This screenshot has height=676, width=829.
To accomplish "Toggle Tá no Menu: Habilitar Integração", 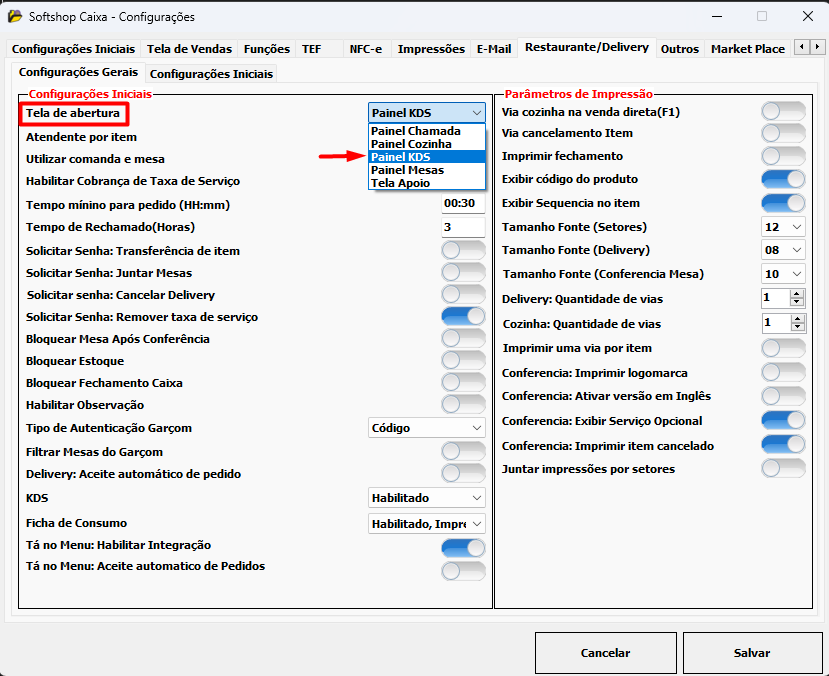I will click(x=463, y=547).
